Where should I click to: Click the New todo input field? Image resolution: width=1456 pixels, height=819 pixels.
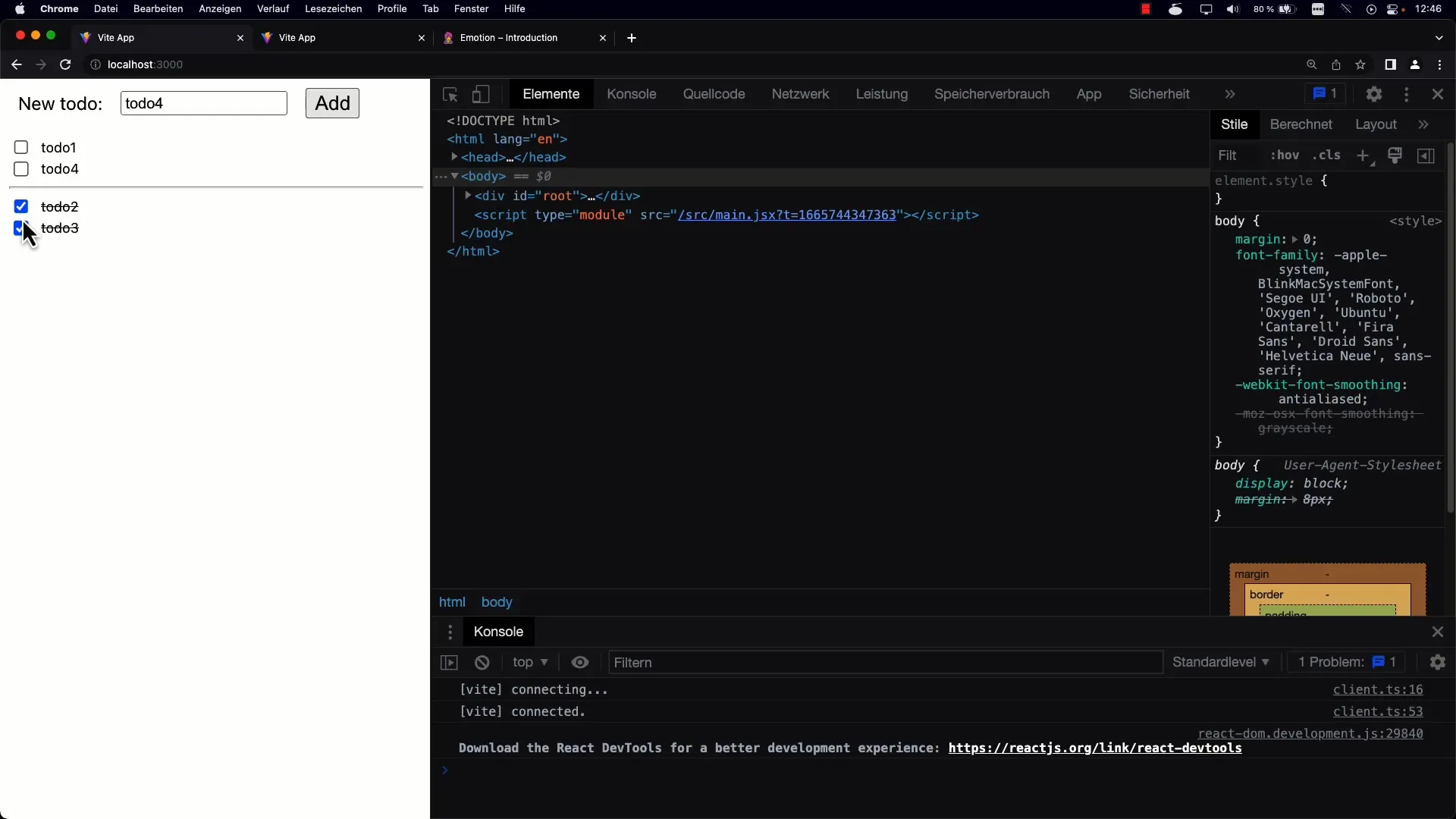[202, 103]
